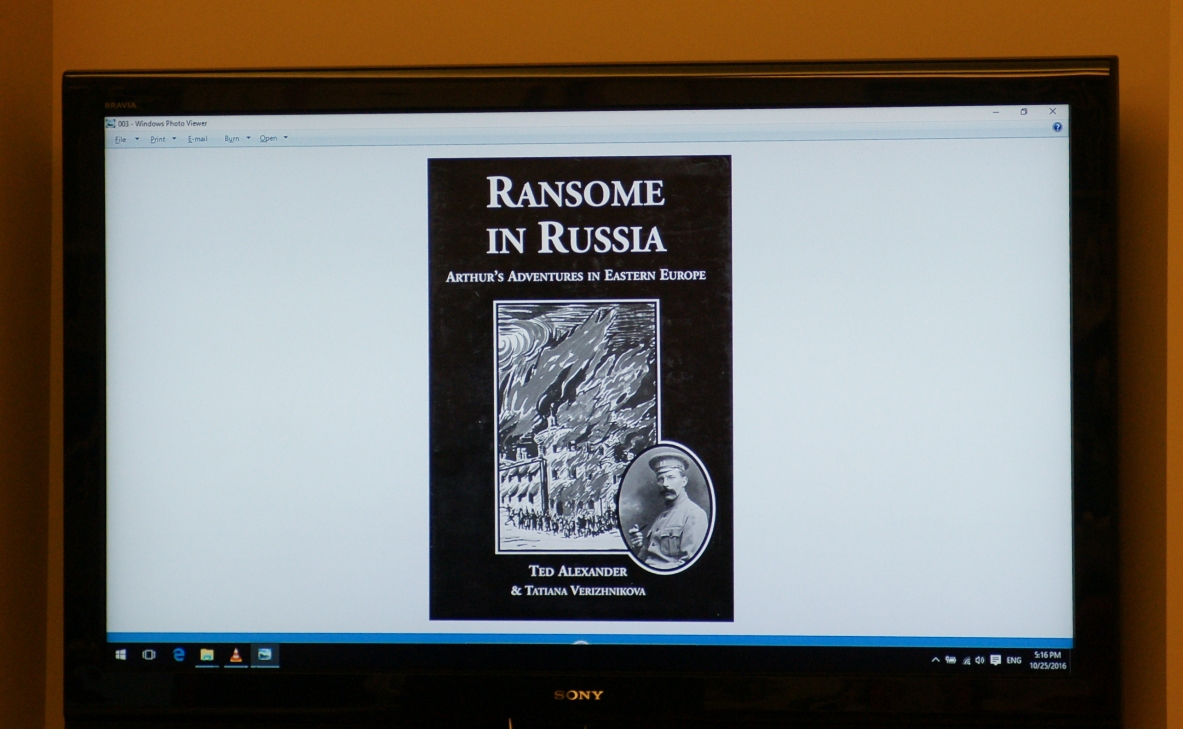Open the Windows Start menu

(x=121, y=654)
